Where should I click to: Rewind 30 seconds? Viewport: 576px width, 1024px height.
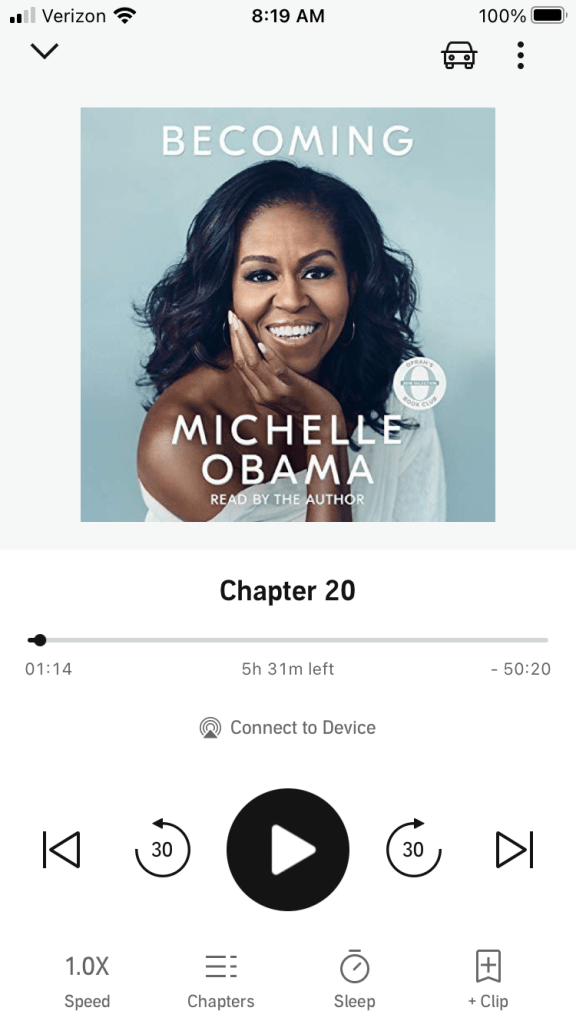click(x=162, y=848)
